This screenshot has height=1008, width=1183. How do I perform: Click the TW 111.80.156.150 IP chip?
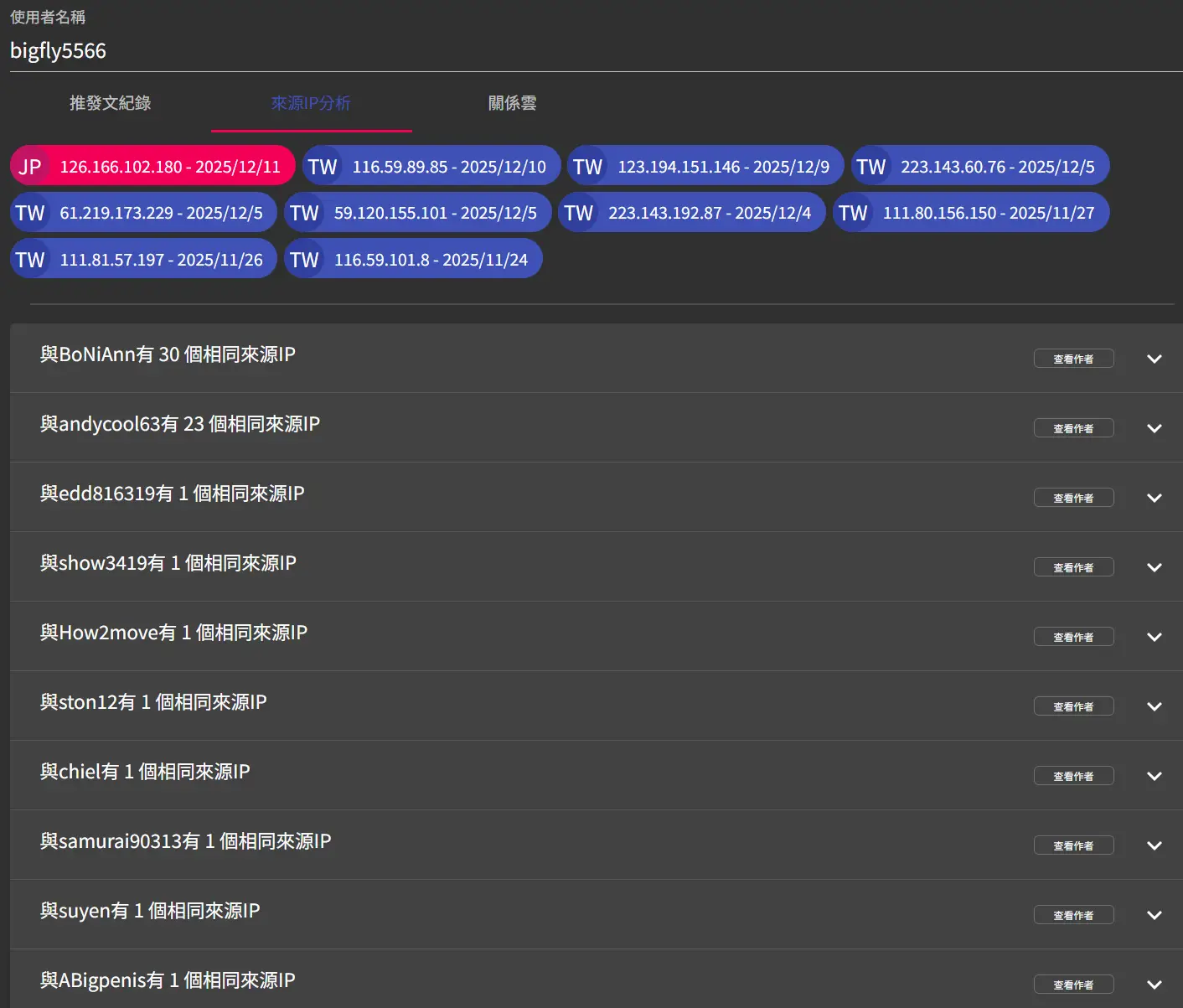970,213
